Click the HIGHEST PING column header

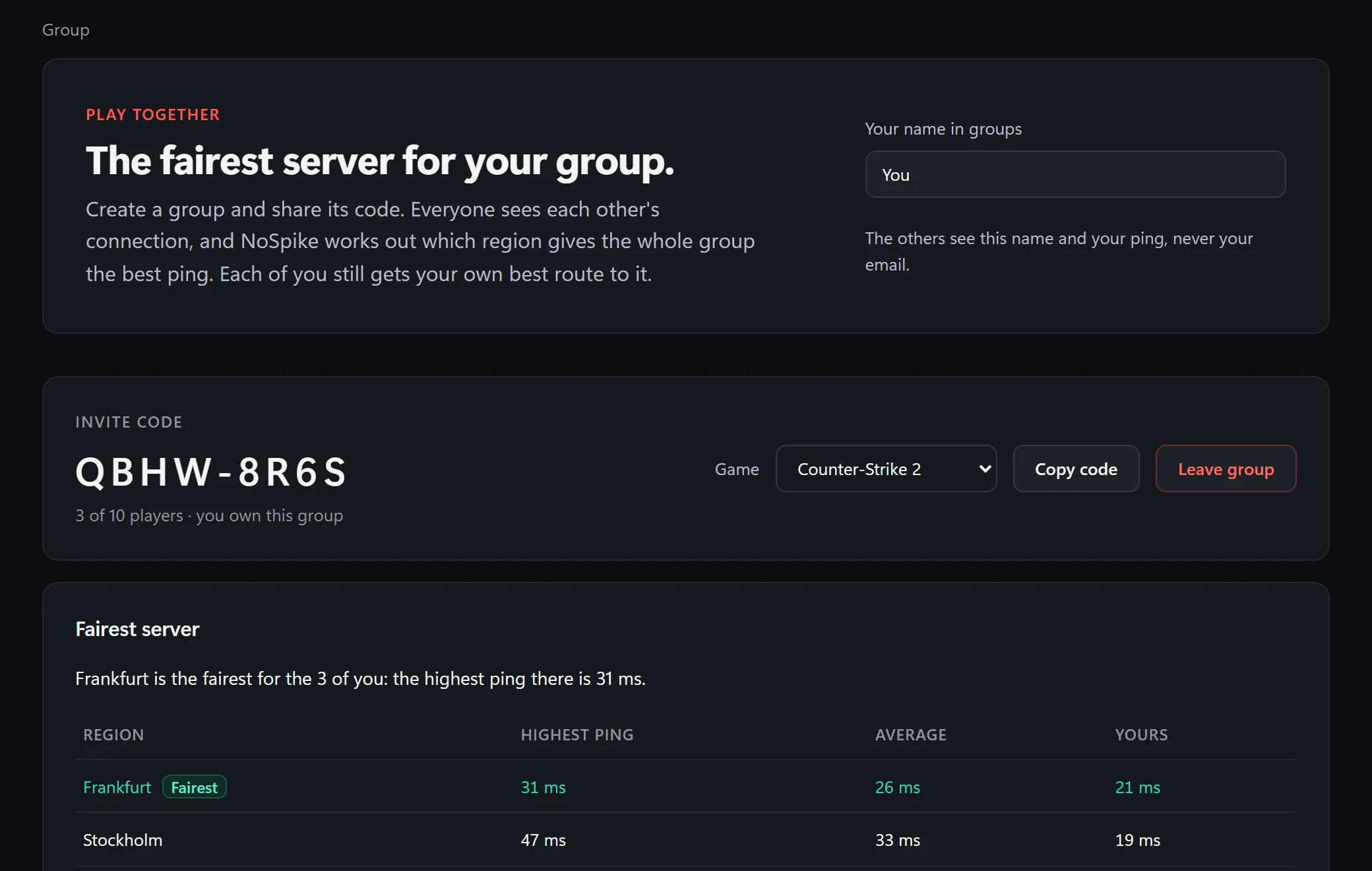(577, 734)
